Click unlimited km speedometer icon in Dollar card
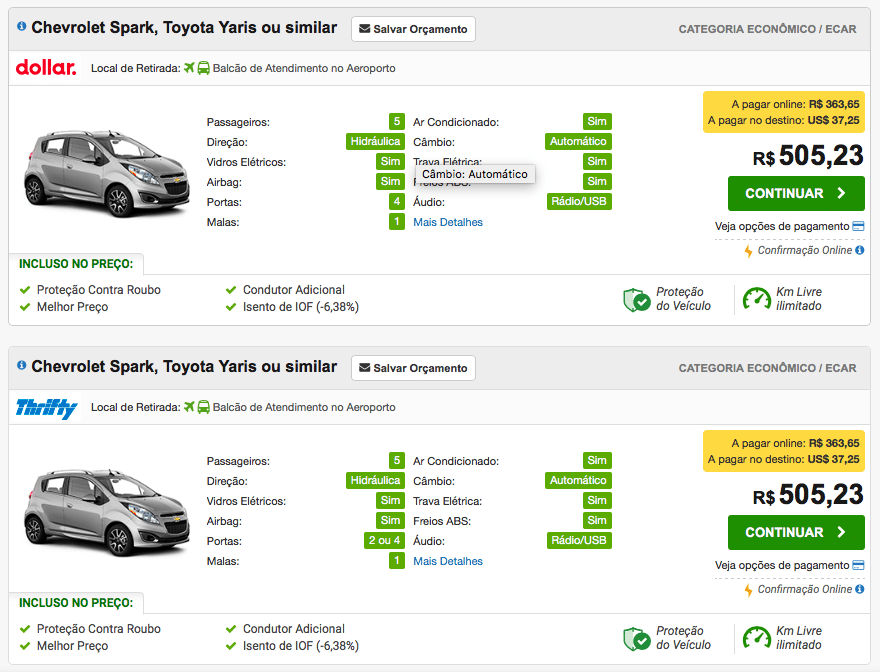The width and height of the screenshot is (880, 672). click(x=757, y=299)
